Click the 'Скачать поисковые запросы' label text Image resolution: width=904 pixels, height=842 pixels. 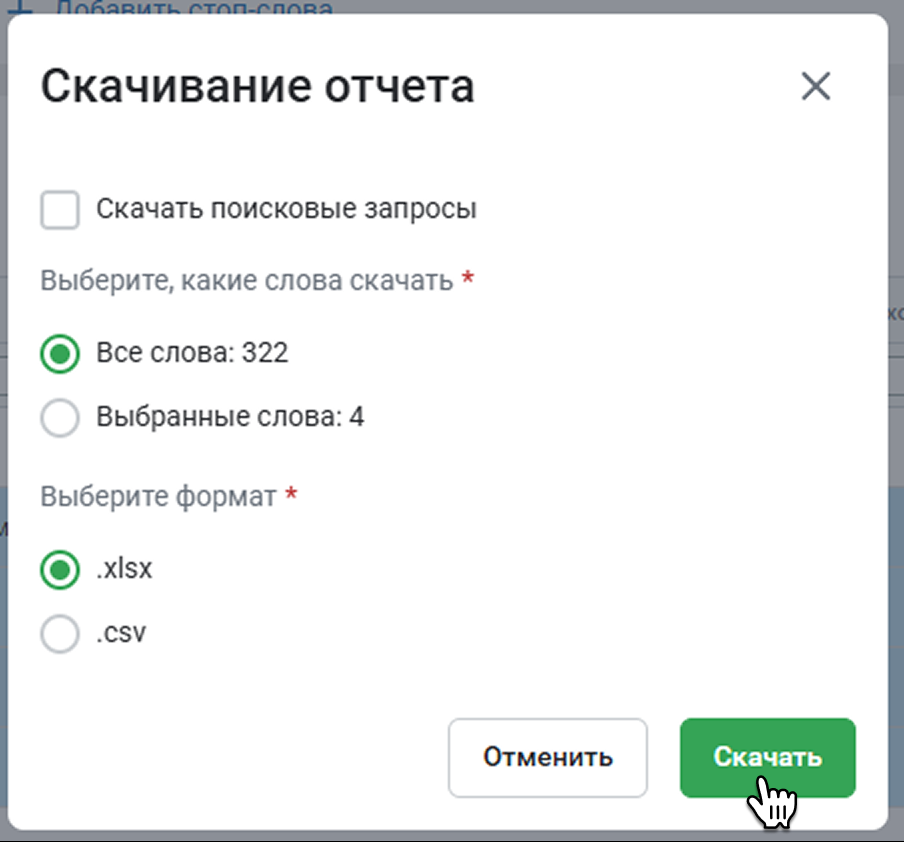coord(286,210)
